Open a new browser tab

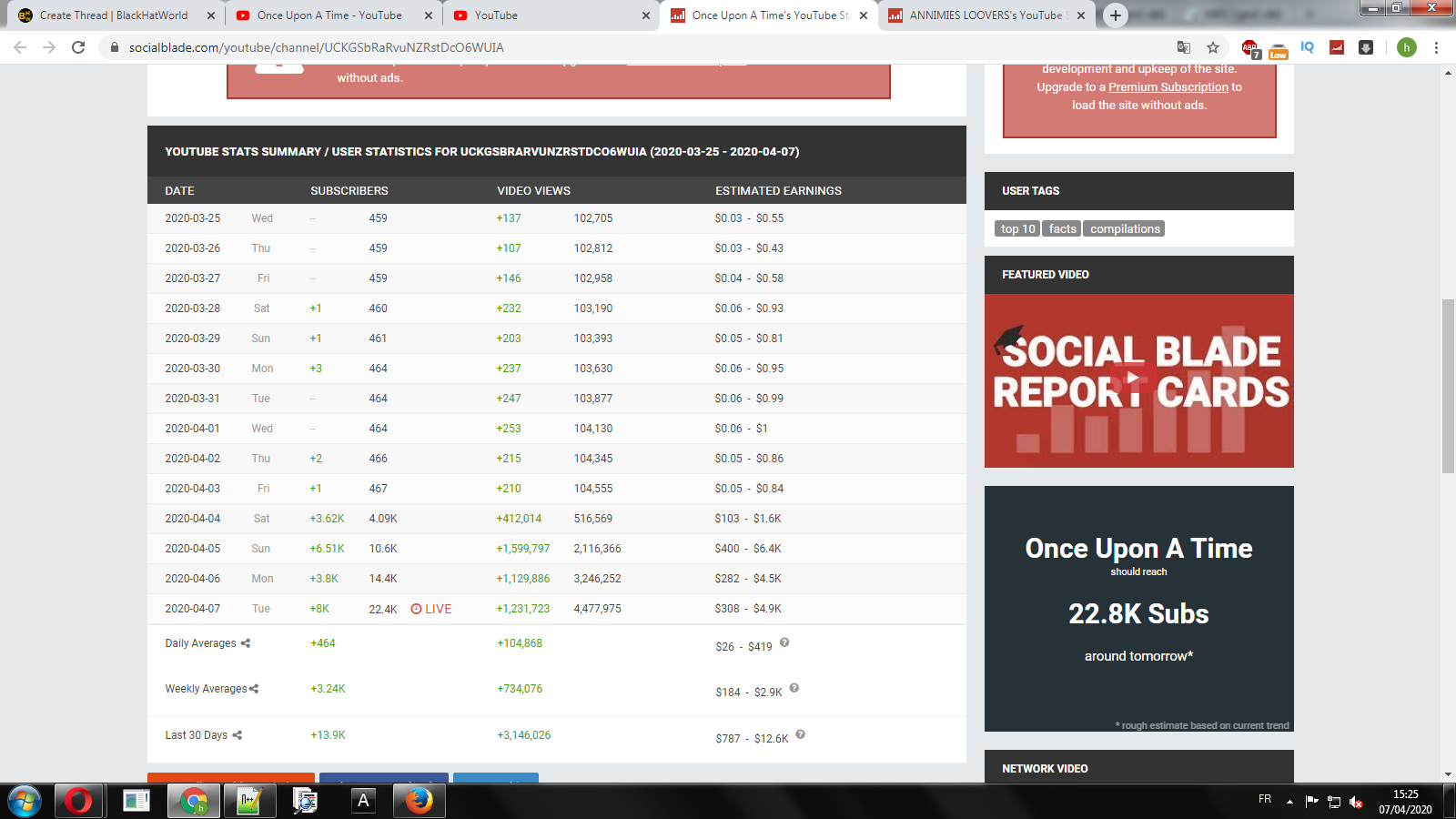1115,15
